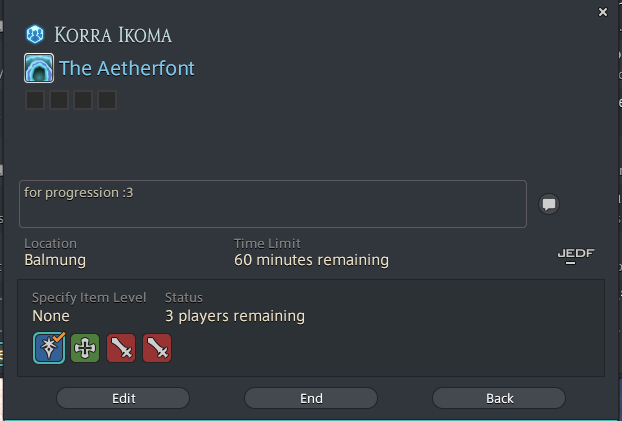Click the '60 minutes remaining' time limit
The height and width of the screenshot is (421, 622).
(311, 260)
